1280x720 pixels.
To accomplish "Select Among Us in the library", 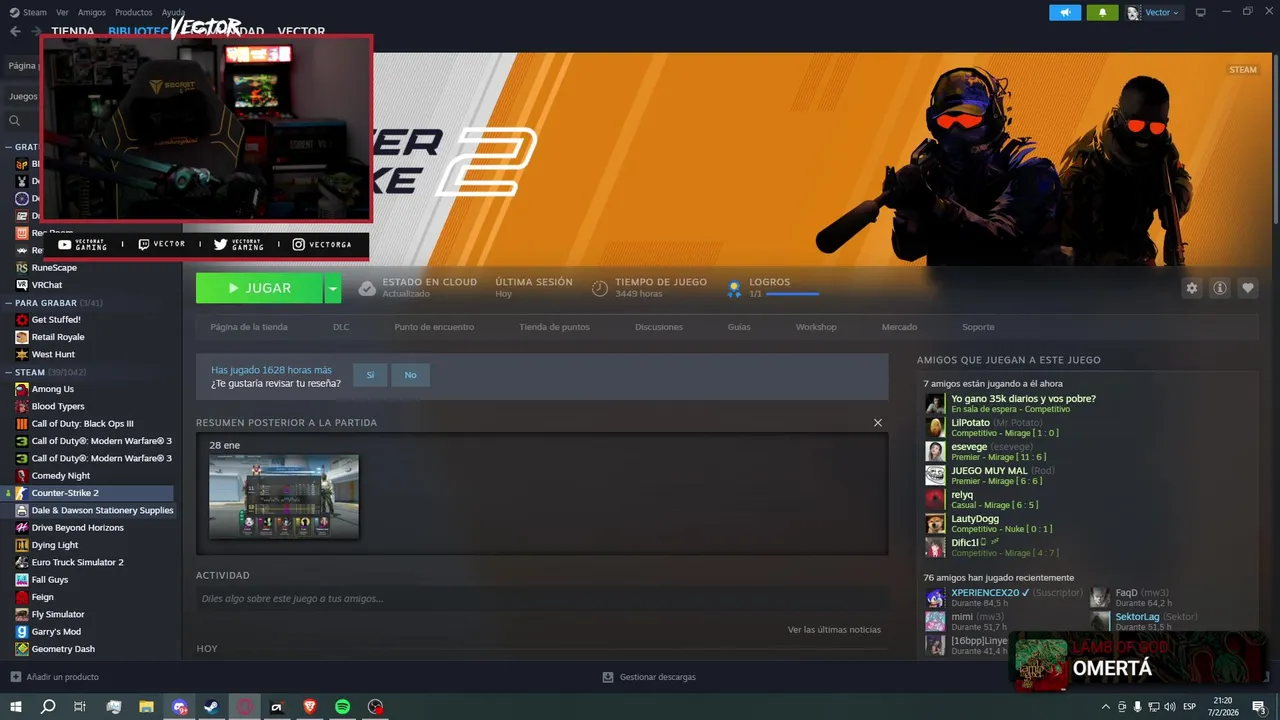I will click(x=53, y=389).
